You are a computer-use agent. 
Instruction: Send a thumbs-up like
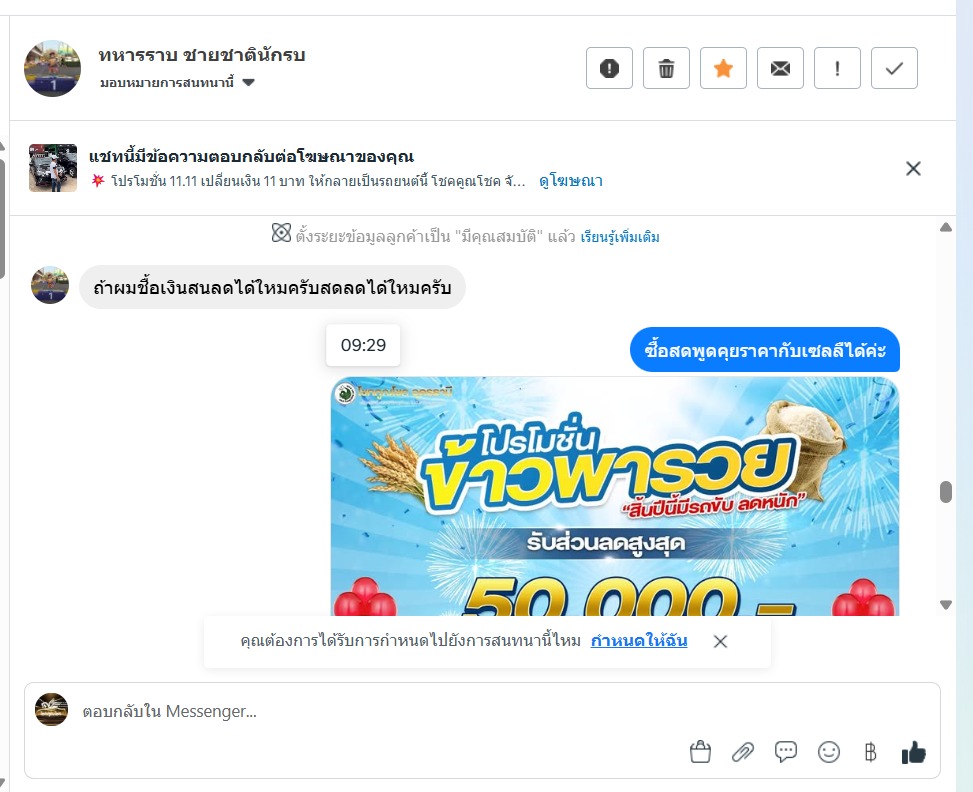point(913,752)
